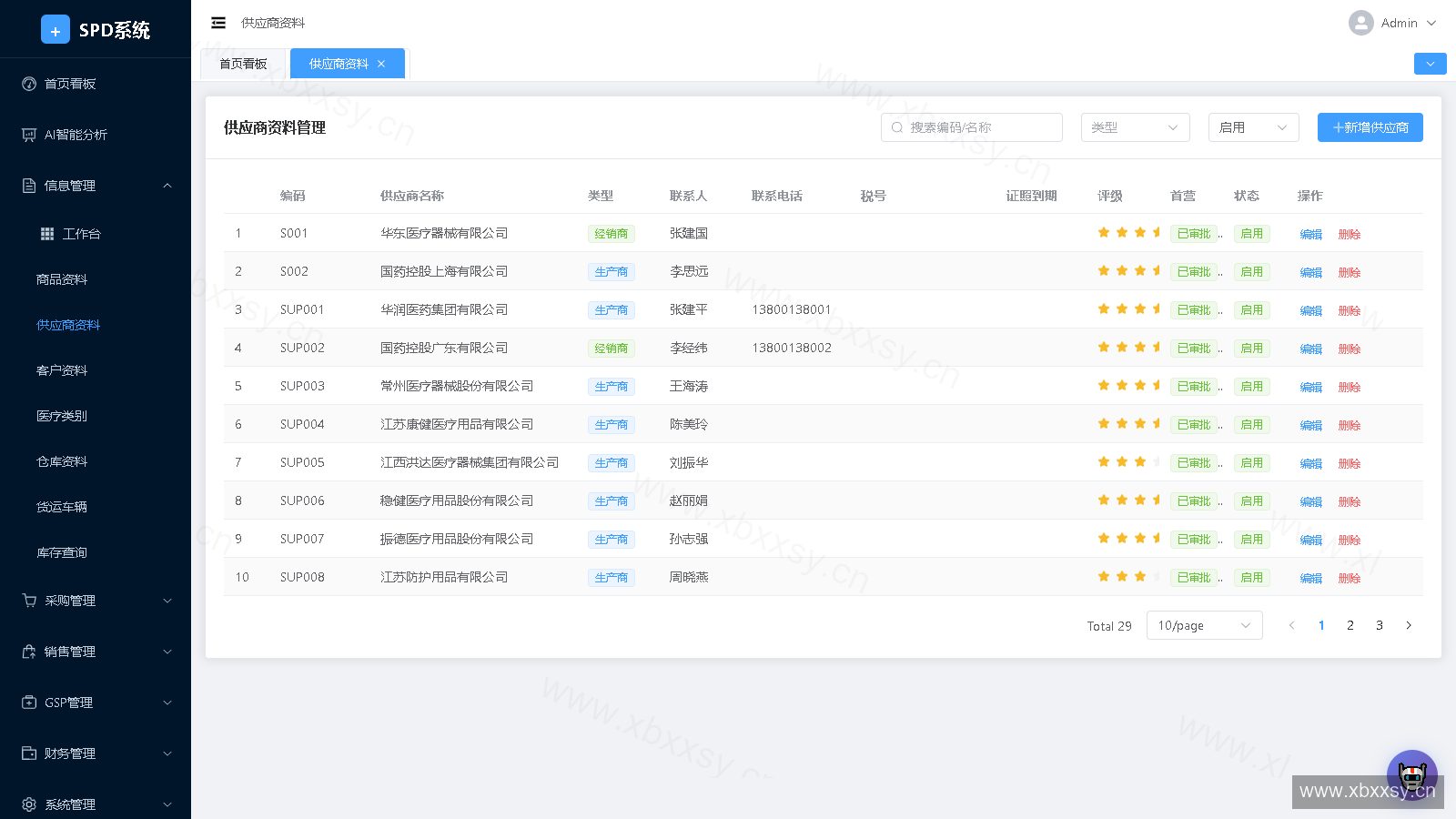Image resolution: width=1456 pixels, height=819 pixels.
Task: Click 编辑 for SUP005 江西洪达 row
Action: click(x=1310, y=463)
